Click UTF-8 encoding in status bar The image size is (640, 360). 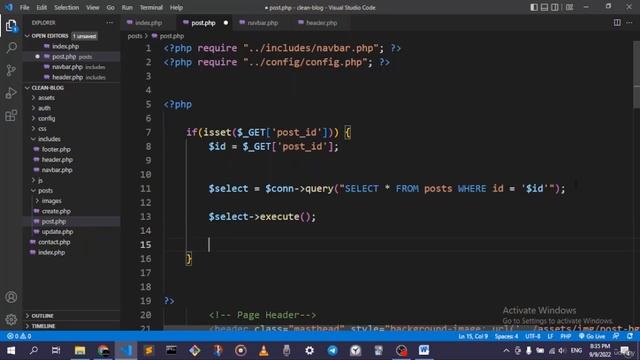pyautogui.click(x=533, y=336)
